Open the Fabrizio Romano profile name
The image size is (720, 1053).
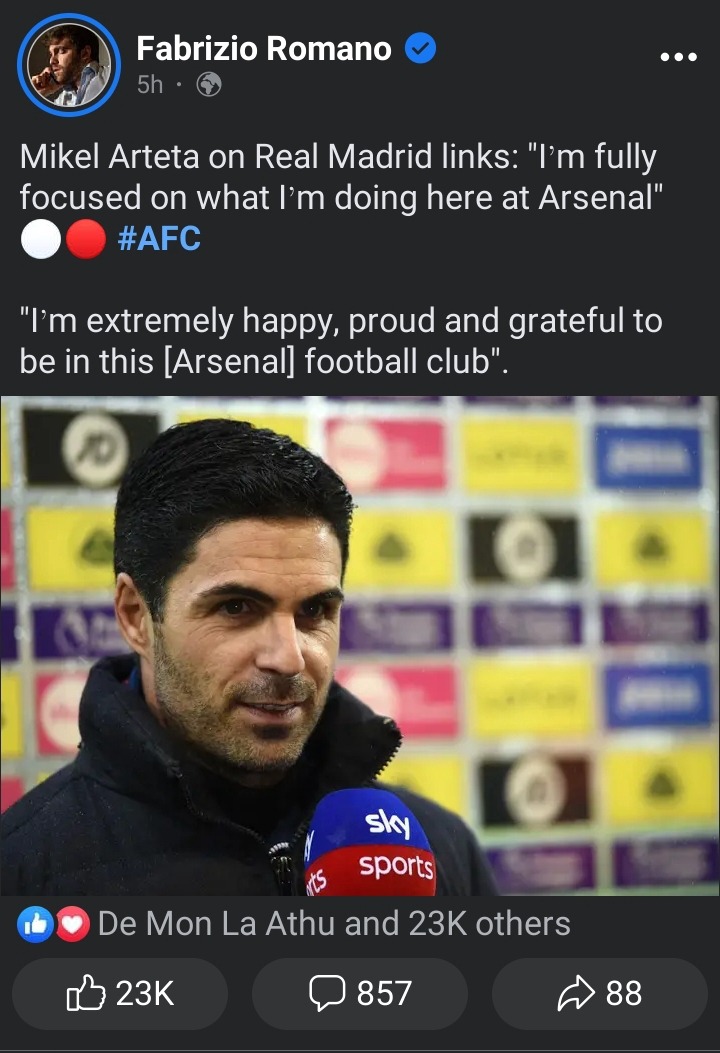[264, 49]
